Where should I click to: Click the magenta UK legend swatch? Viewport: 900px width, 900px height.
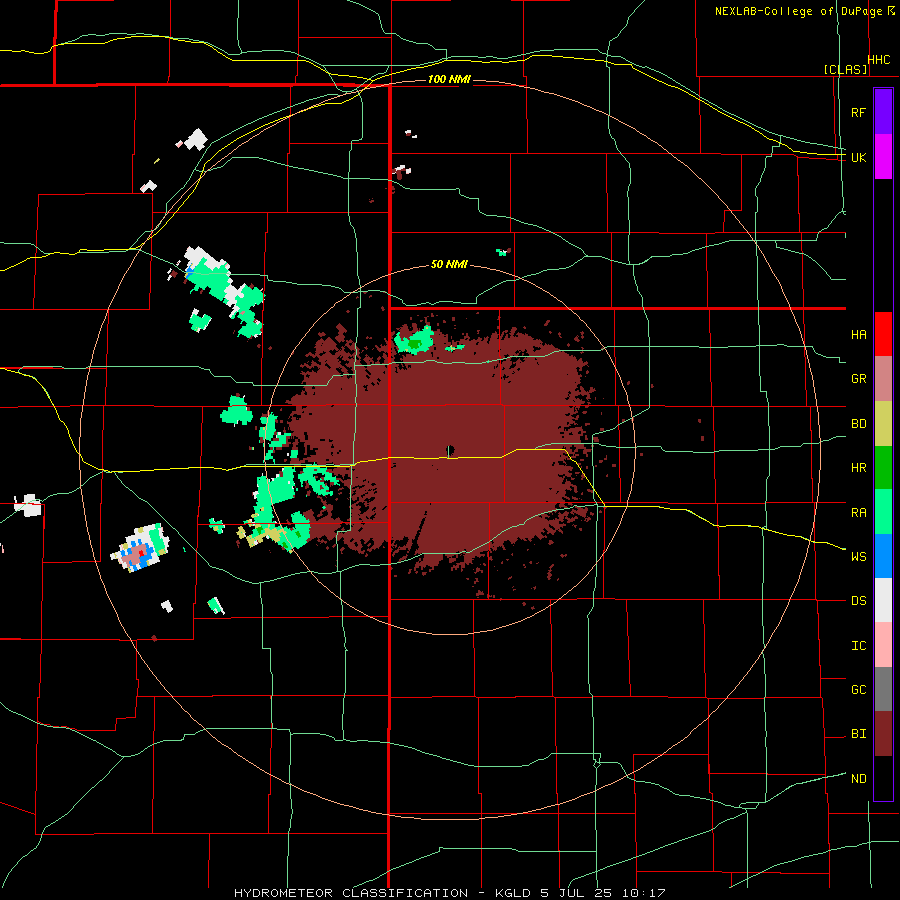pyautogui.click(x=883, y=156)
